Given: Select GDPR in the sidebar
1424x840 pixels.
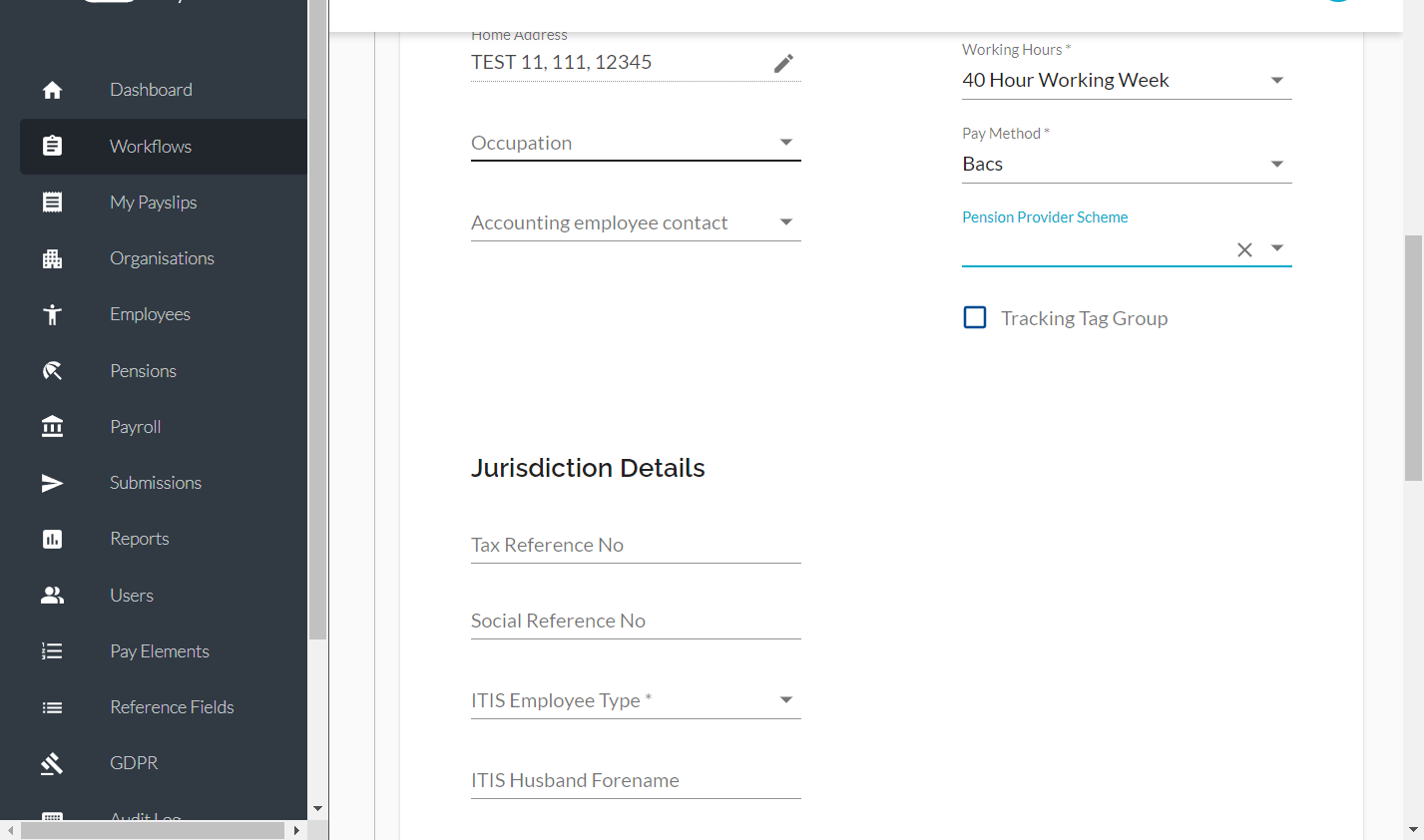Looking at the screenshot, I should click(134, 763).
